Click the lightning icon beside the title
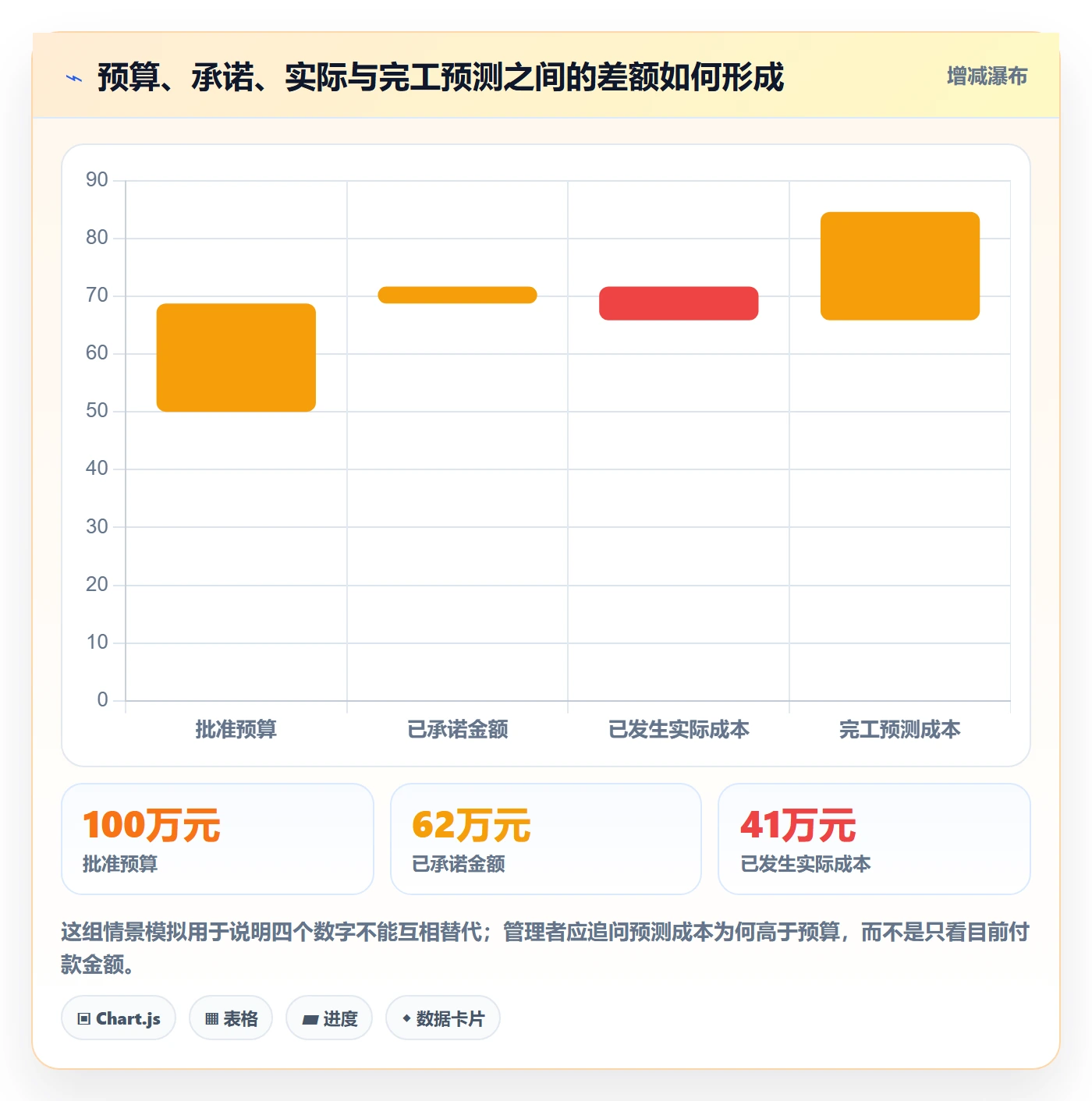The width and height of the screenshot is (1092, 1101). [x=74, y=78]
